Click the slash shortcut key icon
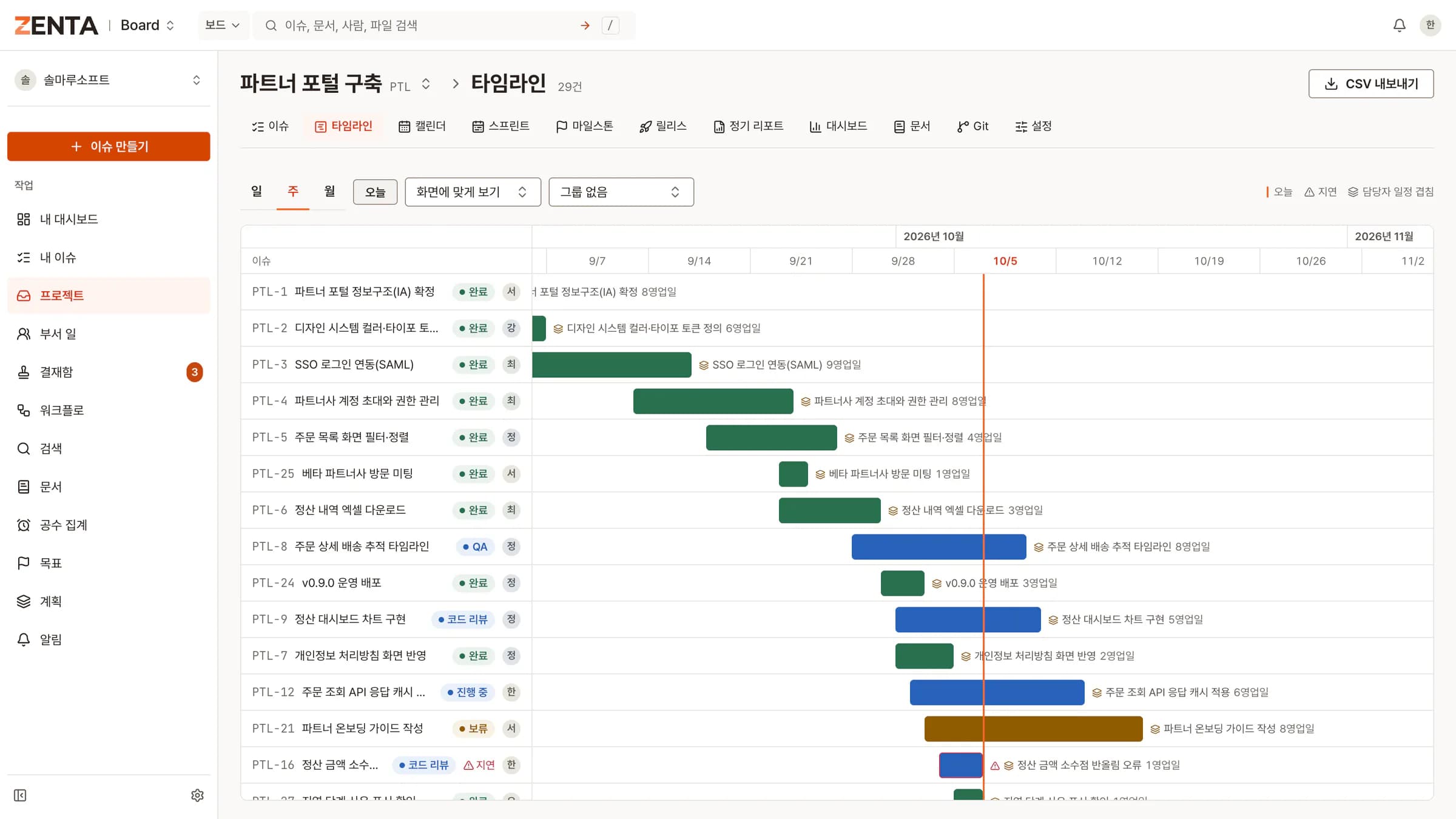The height and width of the screenshot is (819, 1456). (x=610, y=25)
